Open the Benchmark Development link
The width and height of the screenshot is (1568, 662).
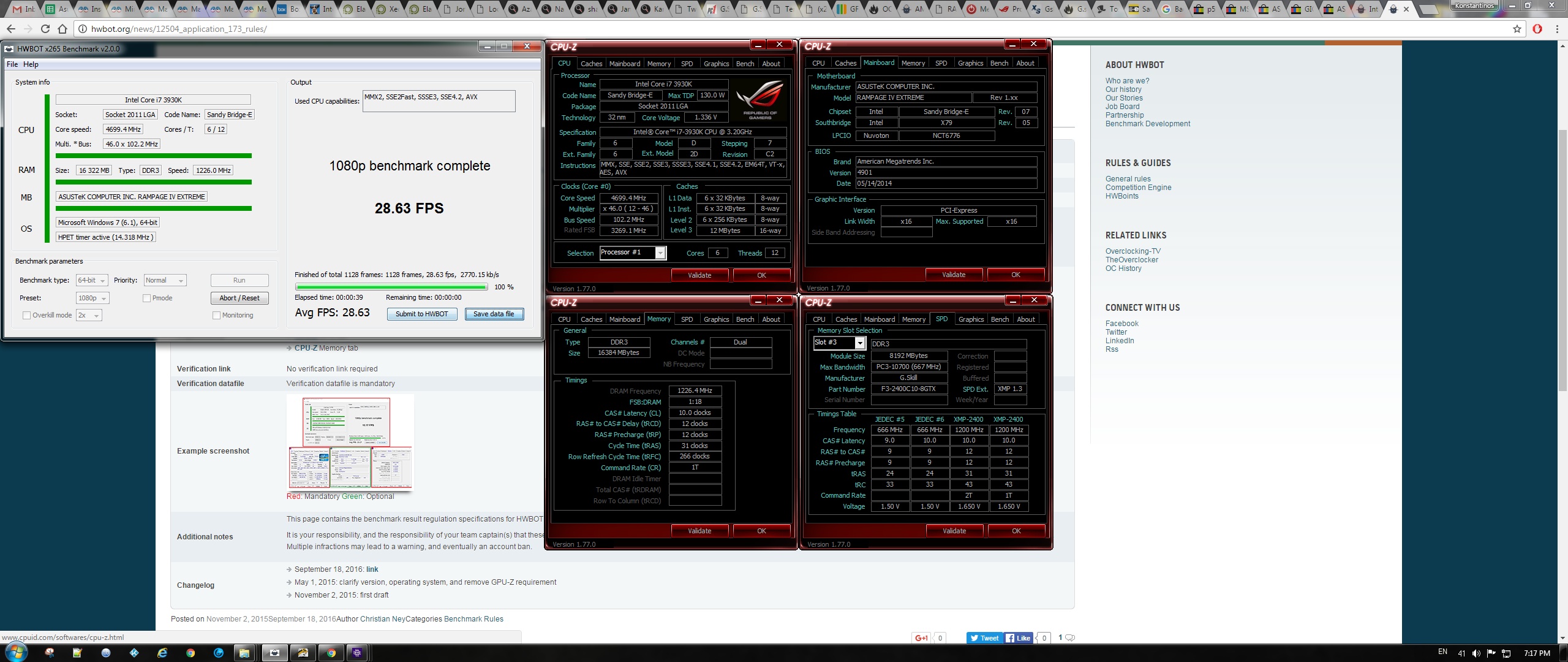pyautogui.click(x=1148, y=124)
